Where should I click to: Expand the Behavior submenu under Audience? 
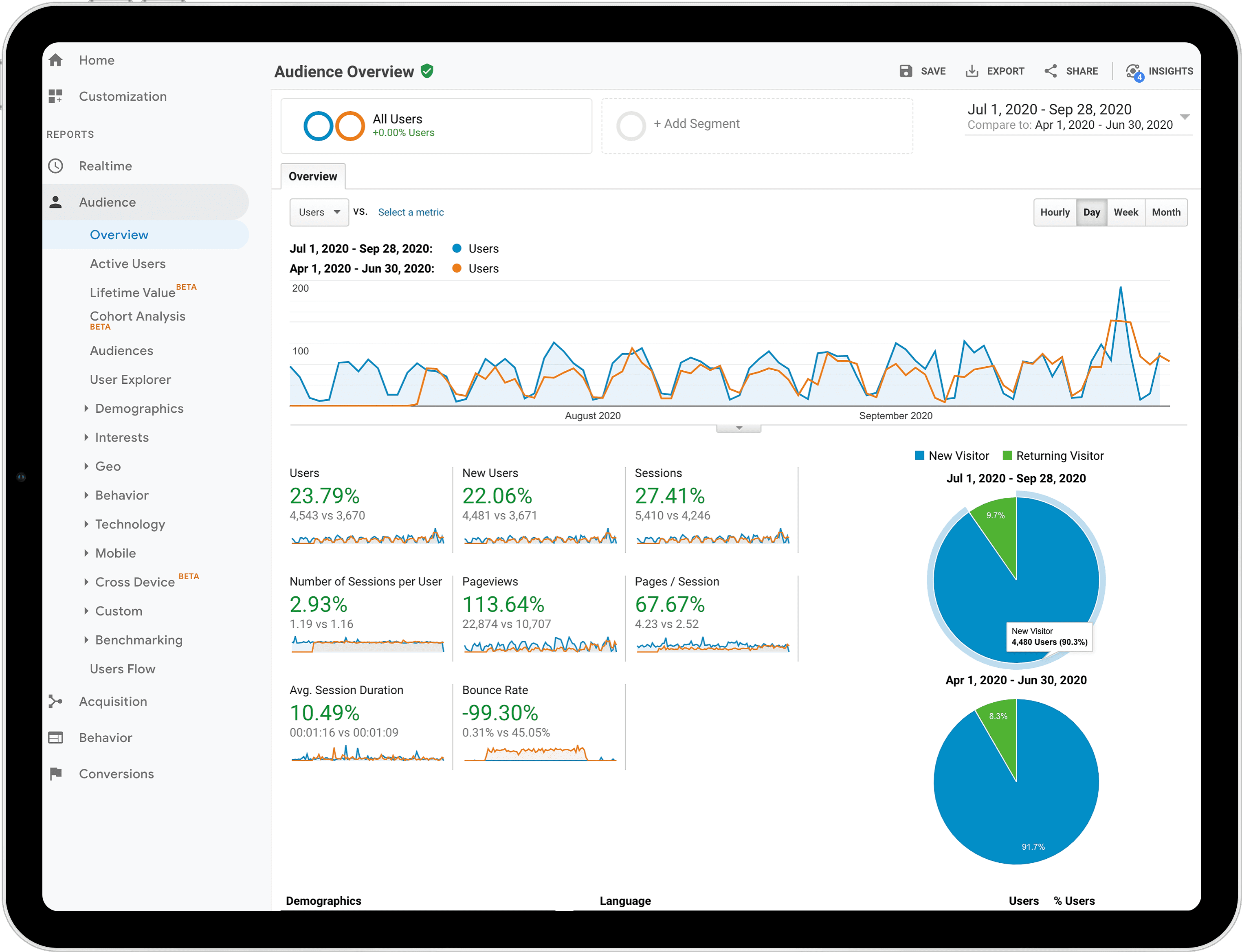click(x=86, y=495)
